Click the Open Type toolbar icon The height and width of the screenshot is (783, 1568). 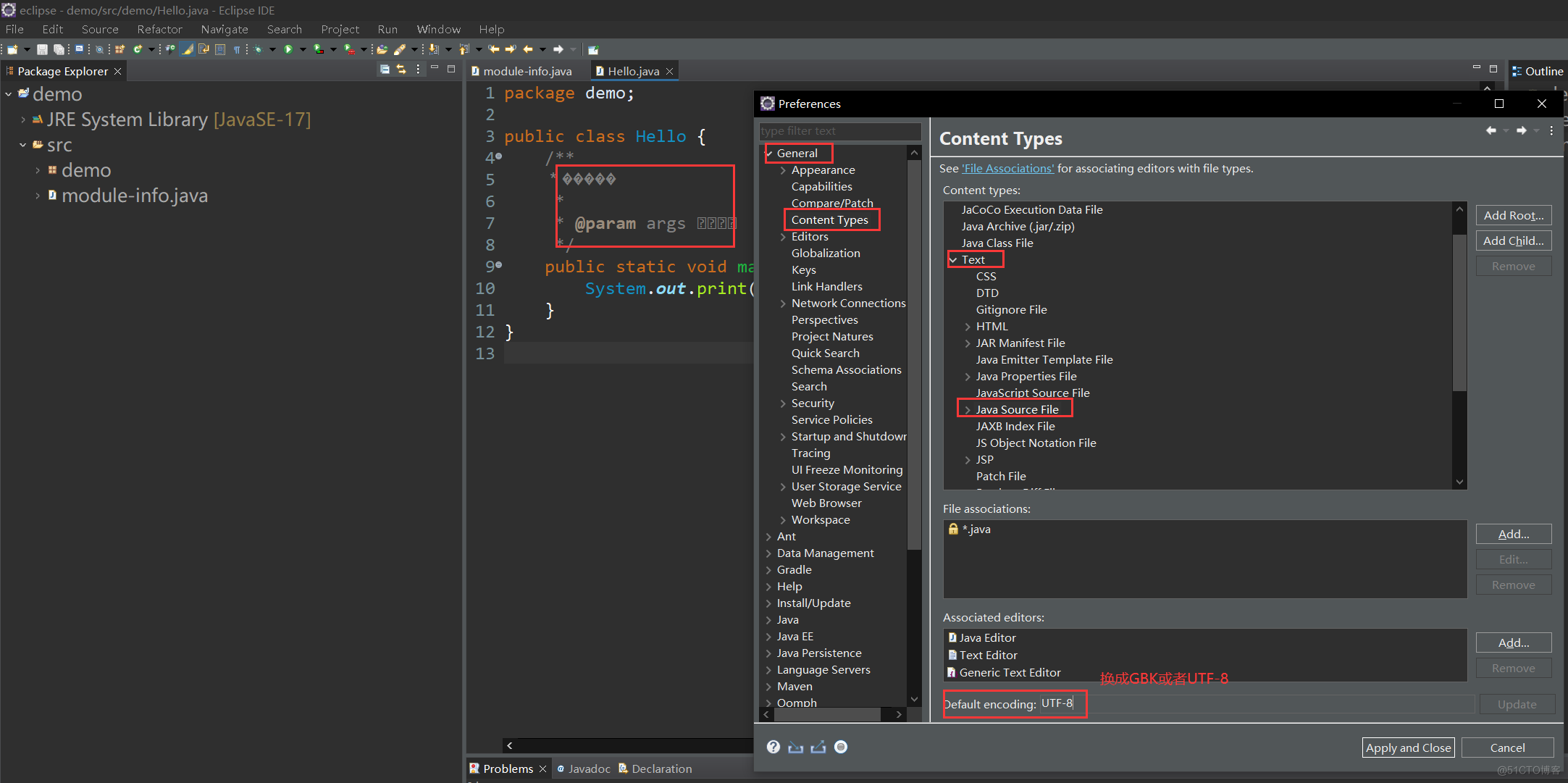pos(170,49)
